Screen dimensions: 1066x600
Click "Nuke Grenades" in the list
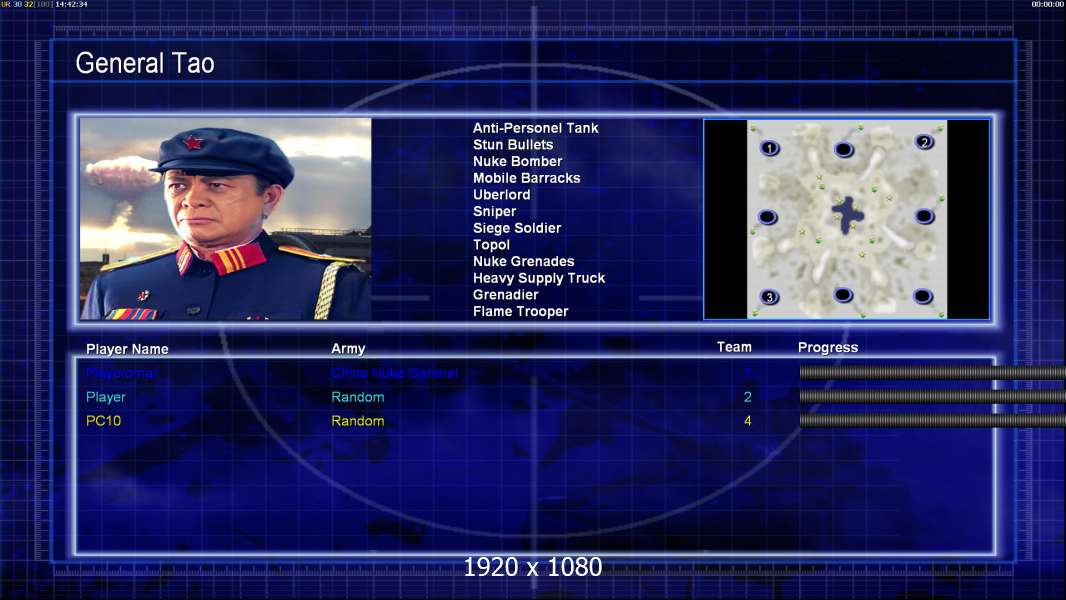(523, 262)
